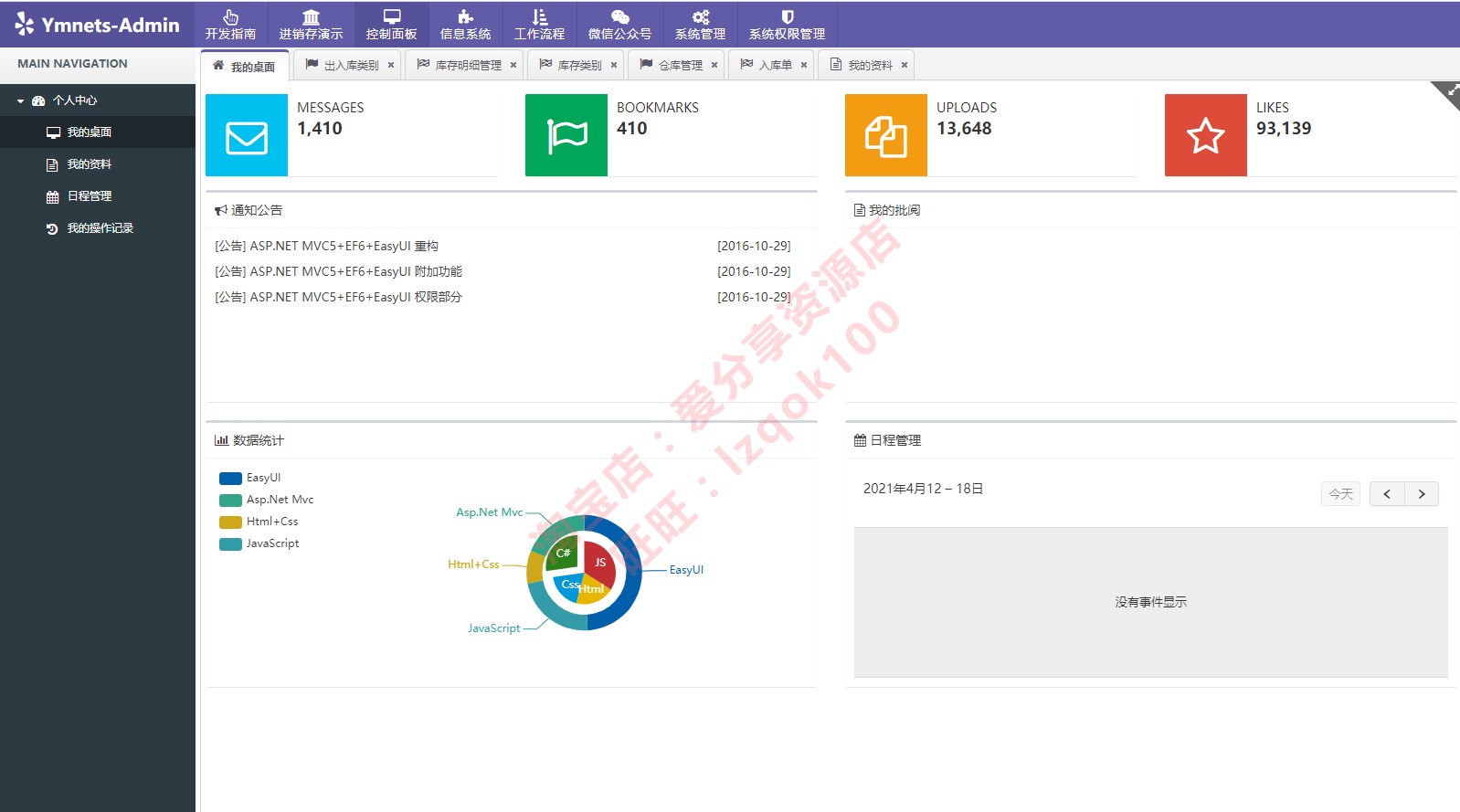Go to previous week in calendar
This screenshot has height=812, width=1460.
pos(1387,494)
